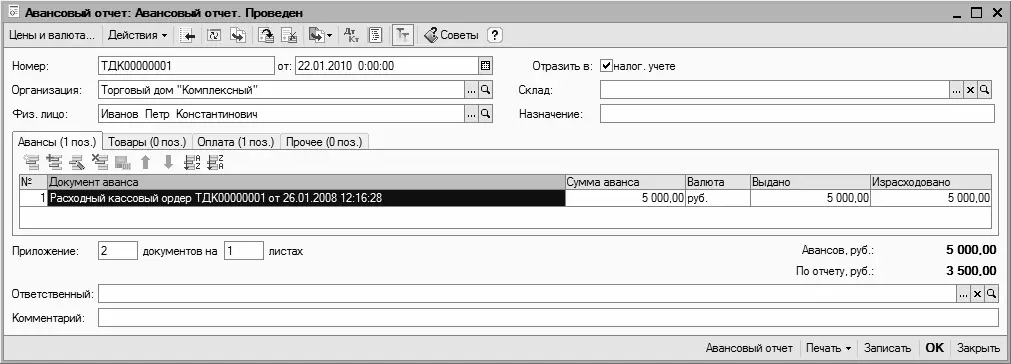Click the refresh document icon in the toolbar
Image resolution: width=1011 pixels, height=364 pixels.
(x=213, y=35)
